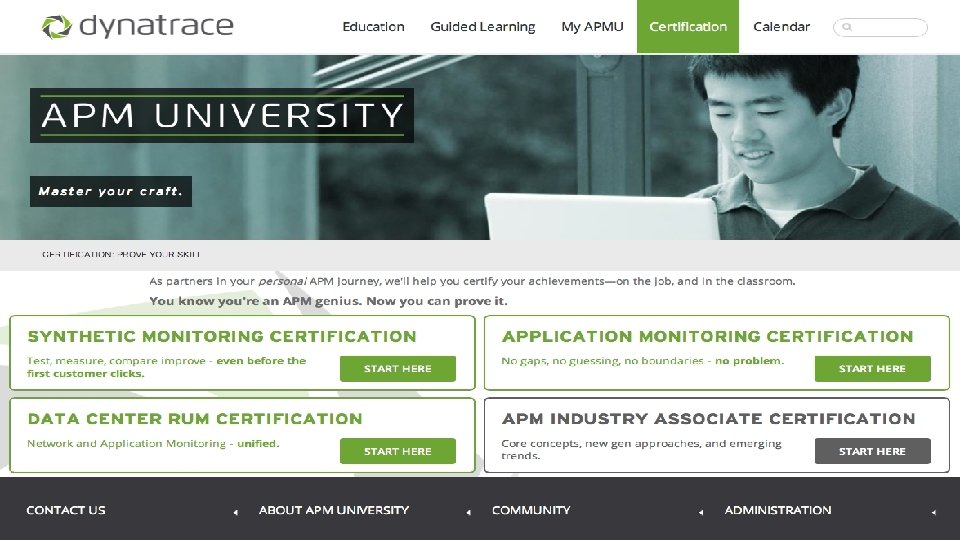Click the 'Certification: Prove your skill' breadcrumb text
The width and height of the screenshot is (960, 540).
coord(121,254)
